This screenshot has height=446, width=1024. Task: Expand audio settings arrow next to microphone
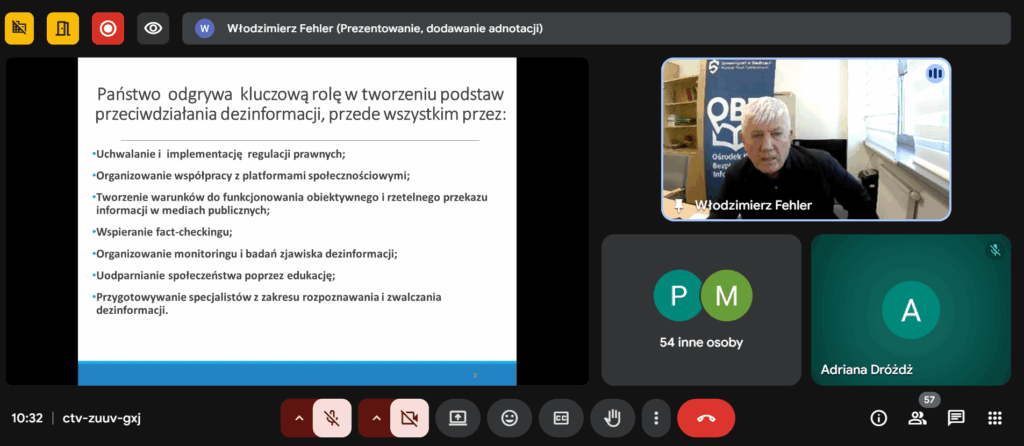[297, 418]
